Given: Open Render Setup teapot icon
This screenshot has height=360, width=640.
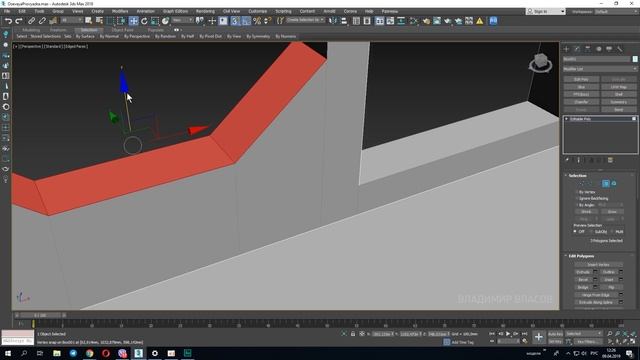Looking at the screenshot, I should coord(426,21).
